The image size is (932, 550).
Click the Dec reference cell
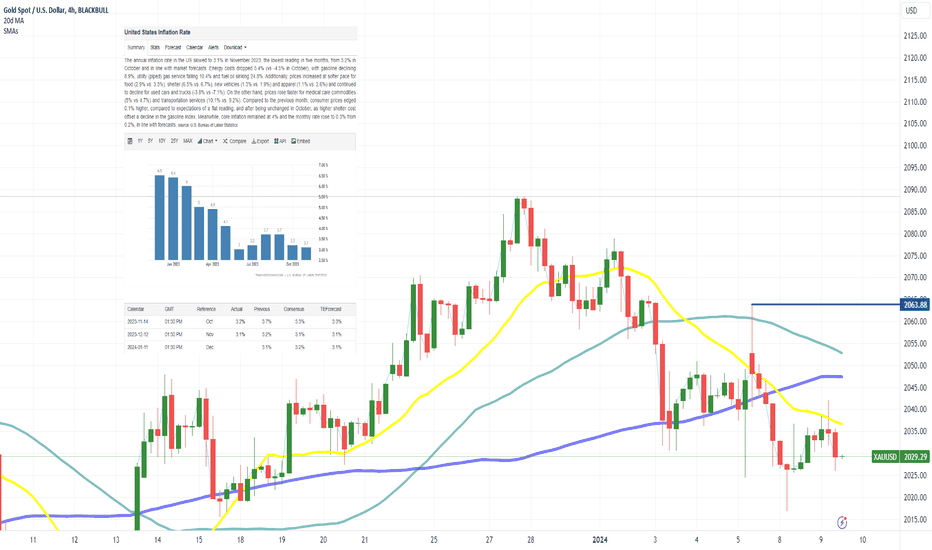(209, 347)
